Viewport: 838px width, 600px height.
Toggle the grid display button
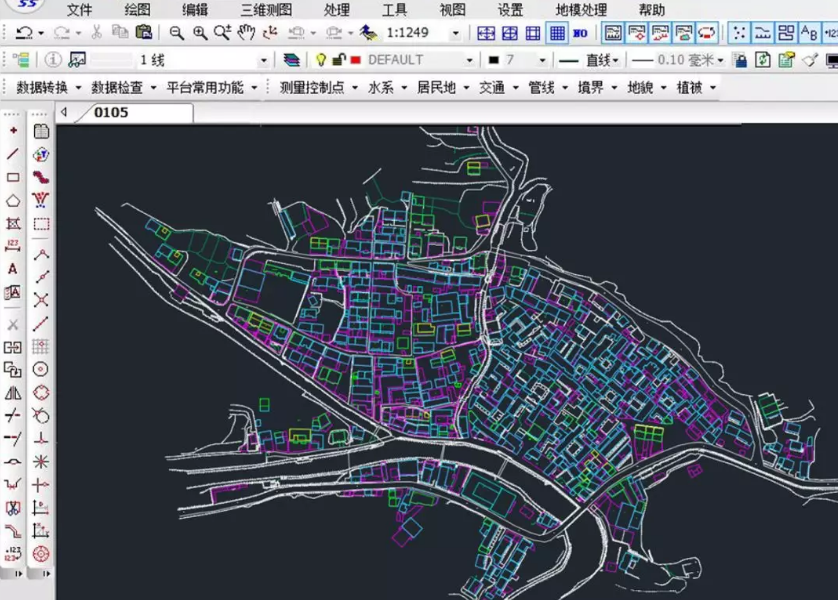[x=557, y=33]
